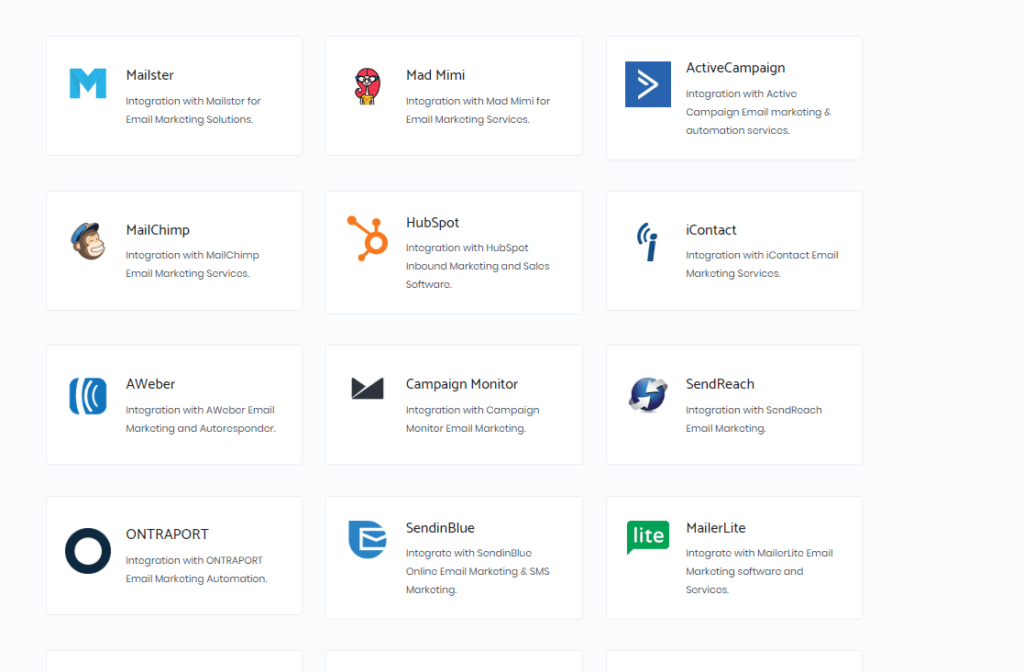Click the SendinBlue envelope logo

[368, 539]
